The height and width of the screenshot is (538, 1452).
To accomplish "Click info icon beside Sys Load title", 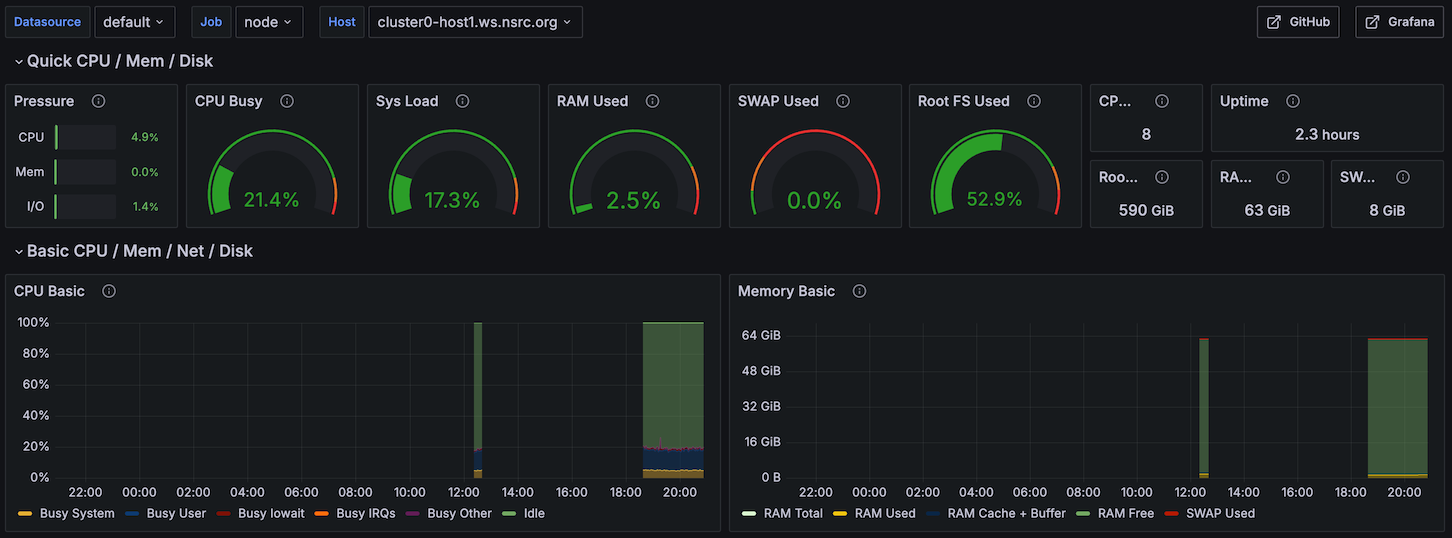I will (462, 101).
